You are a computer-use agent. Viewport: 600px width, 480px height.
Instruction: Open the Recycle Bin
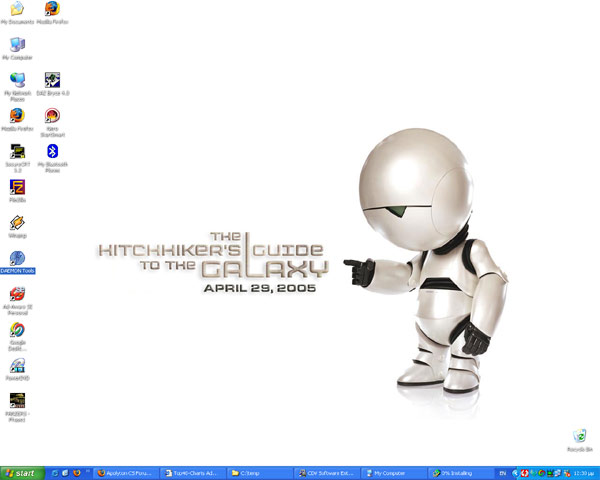coord(578,437)
